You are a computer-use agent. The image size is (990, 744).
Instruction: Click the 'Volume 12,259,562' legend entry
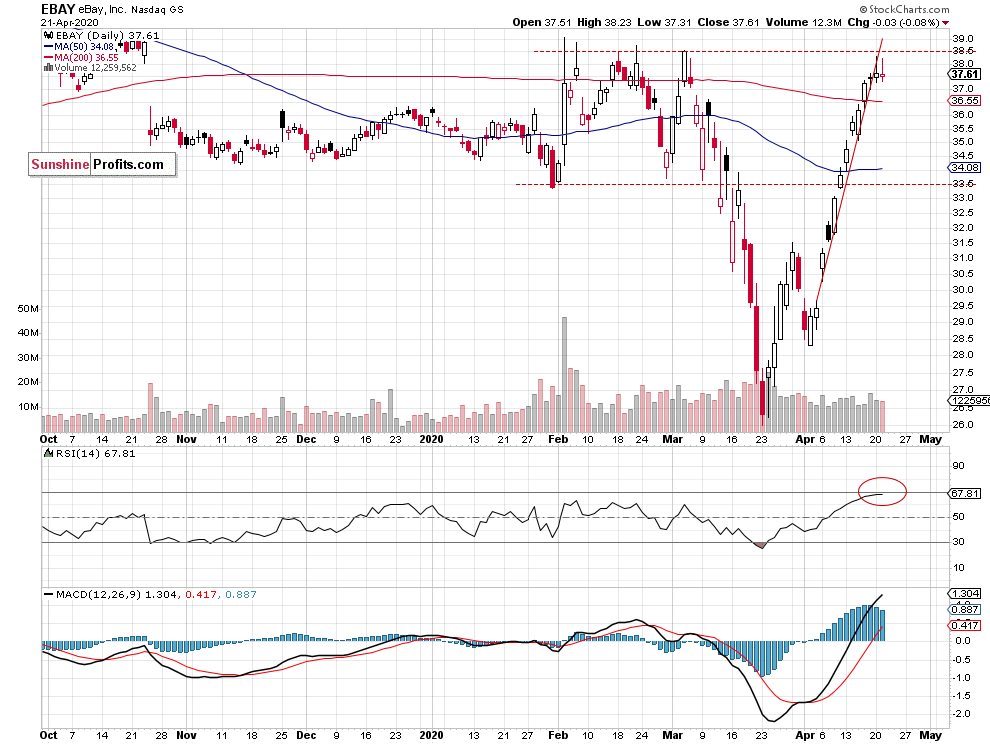tap(95, 68)
